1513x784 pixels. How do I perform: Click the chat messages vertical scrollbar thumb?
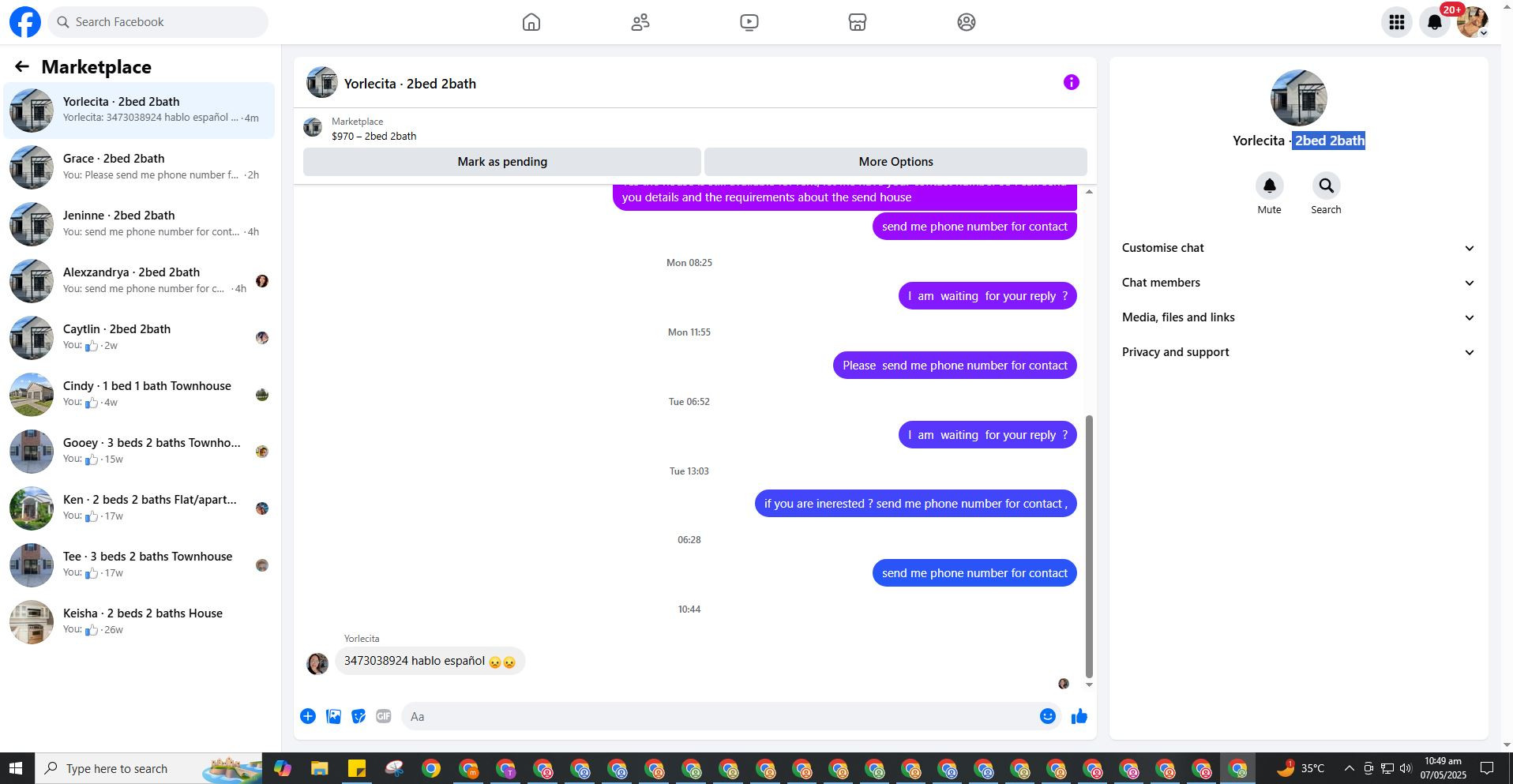[x=1090, y=546]
